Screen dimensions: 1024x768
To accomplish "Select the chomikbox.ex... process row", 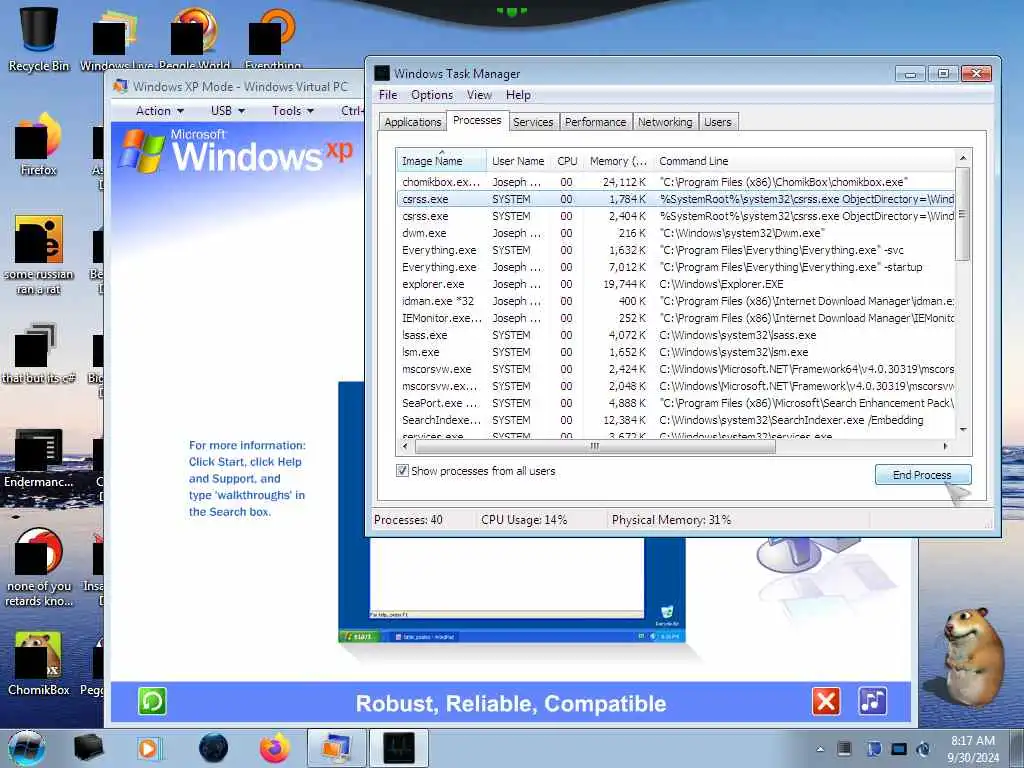I will pos(676,182).
